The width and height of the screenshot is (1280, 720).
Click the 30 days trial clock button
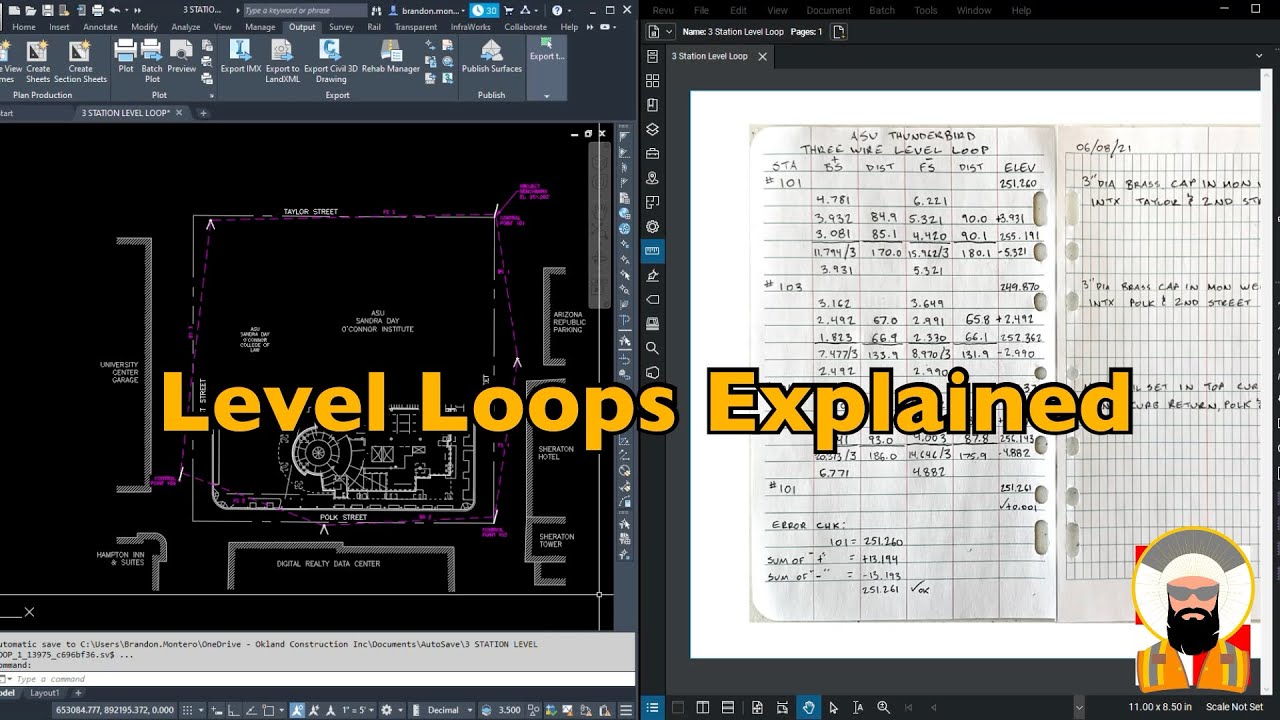tap(485, 10)
